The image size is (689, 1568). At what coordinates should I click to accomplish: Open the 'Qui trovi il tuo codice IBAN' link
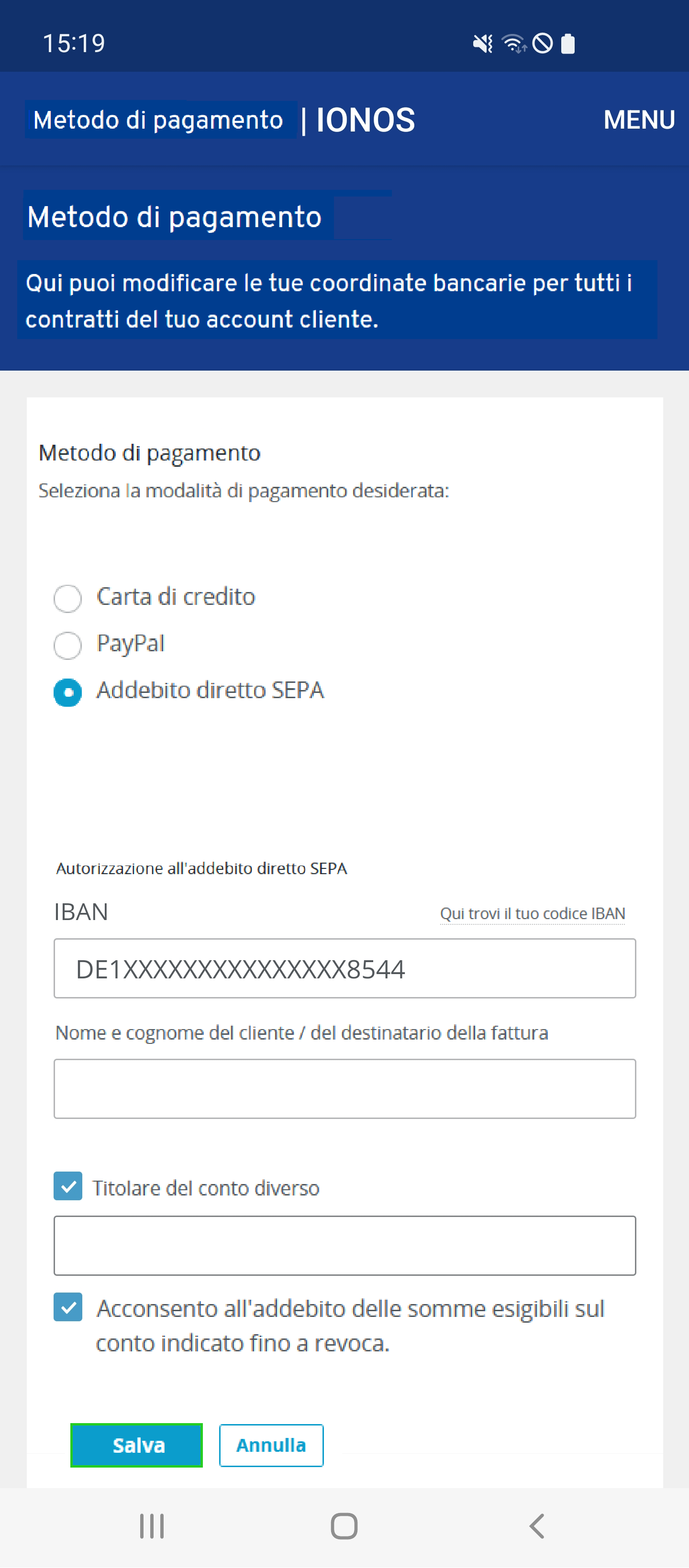(533, 913)
